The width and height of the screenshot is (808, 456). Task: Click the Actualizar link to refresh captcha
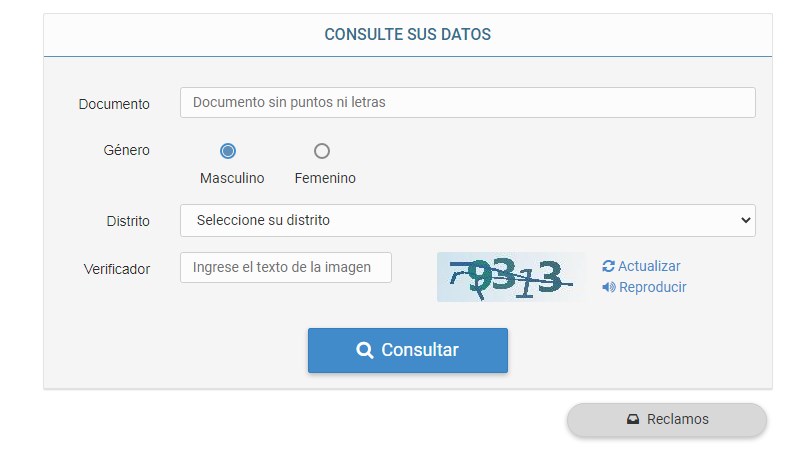pos(649,266)
